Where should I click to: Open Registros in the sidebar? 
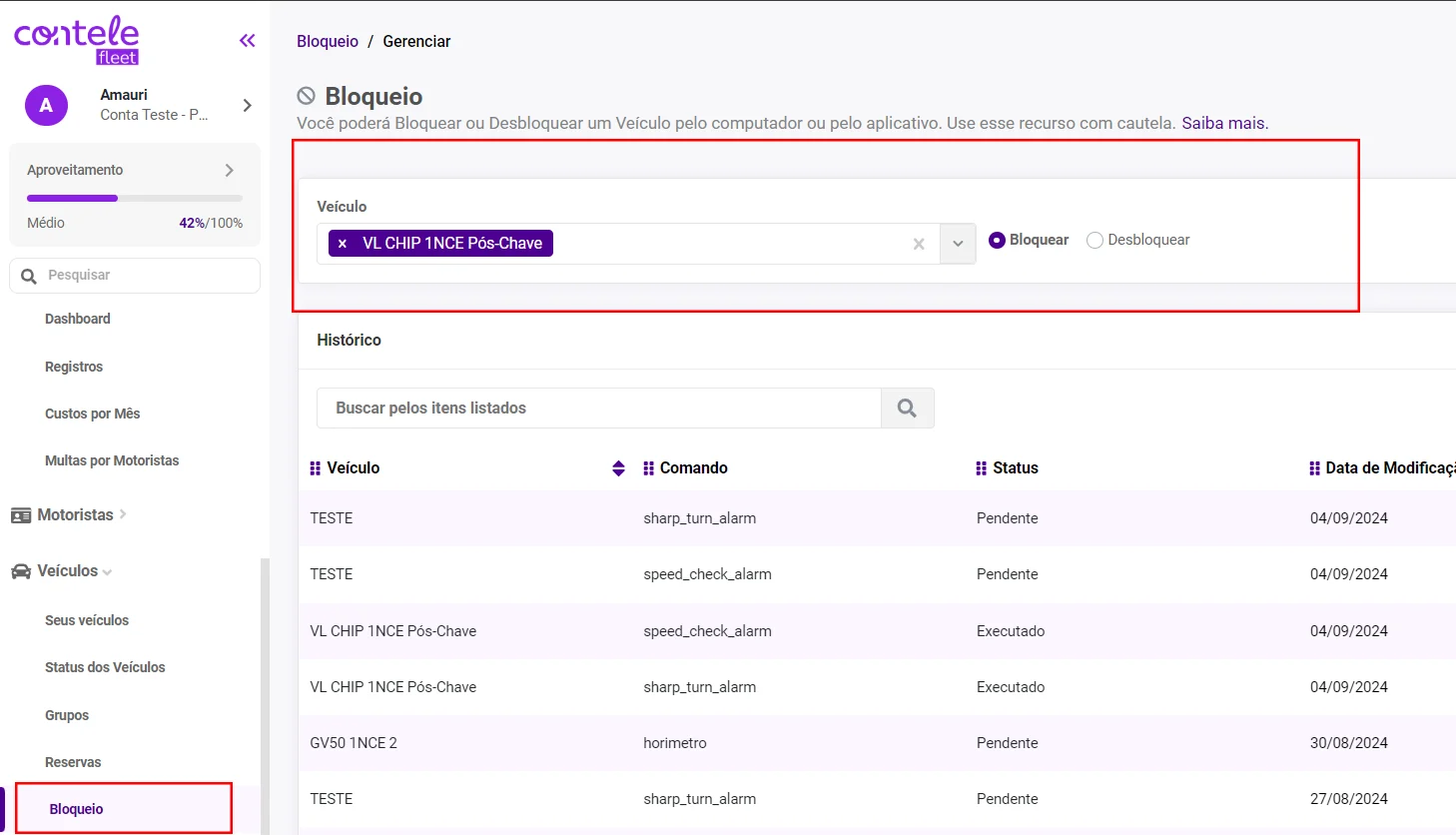74,367
